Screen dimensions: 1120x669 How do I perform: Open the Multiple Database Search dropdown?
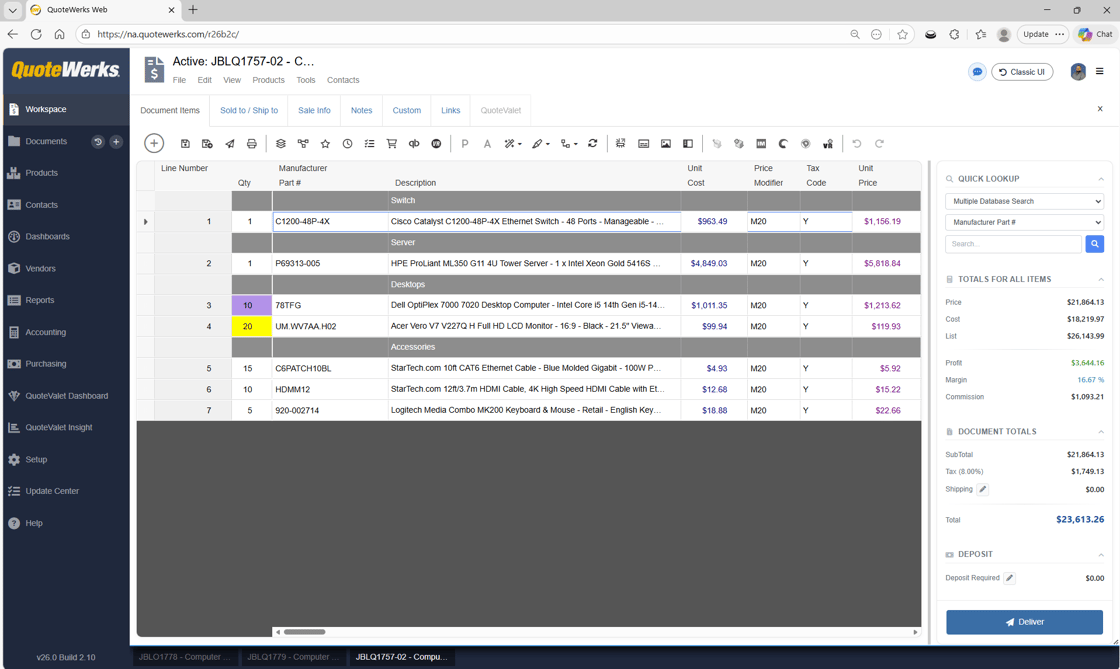pyautogui.click(x=1024, y=201)
